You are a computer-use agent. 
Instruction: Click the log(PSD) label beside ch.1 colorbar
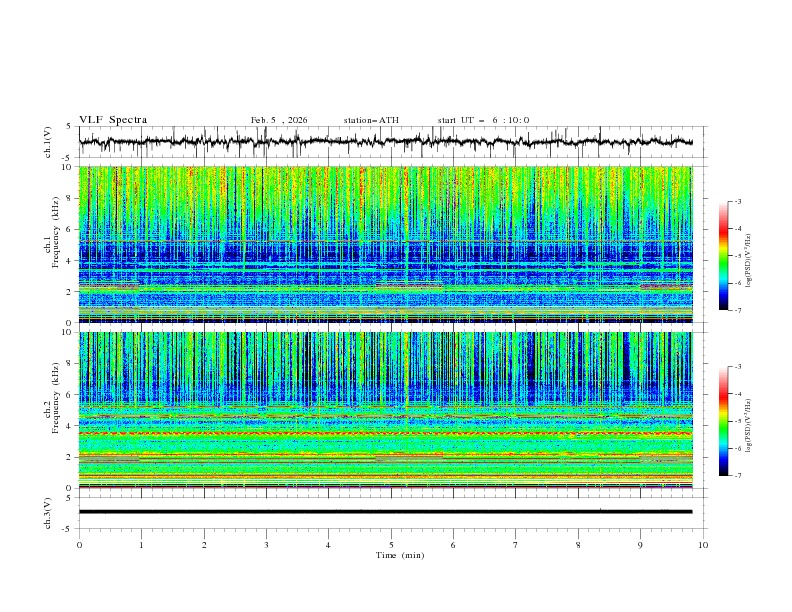tap(749, 256)
